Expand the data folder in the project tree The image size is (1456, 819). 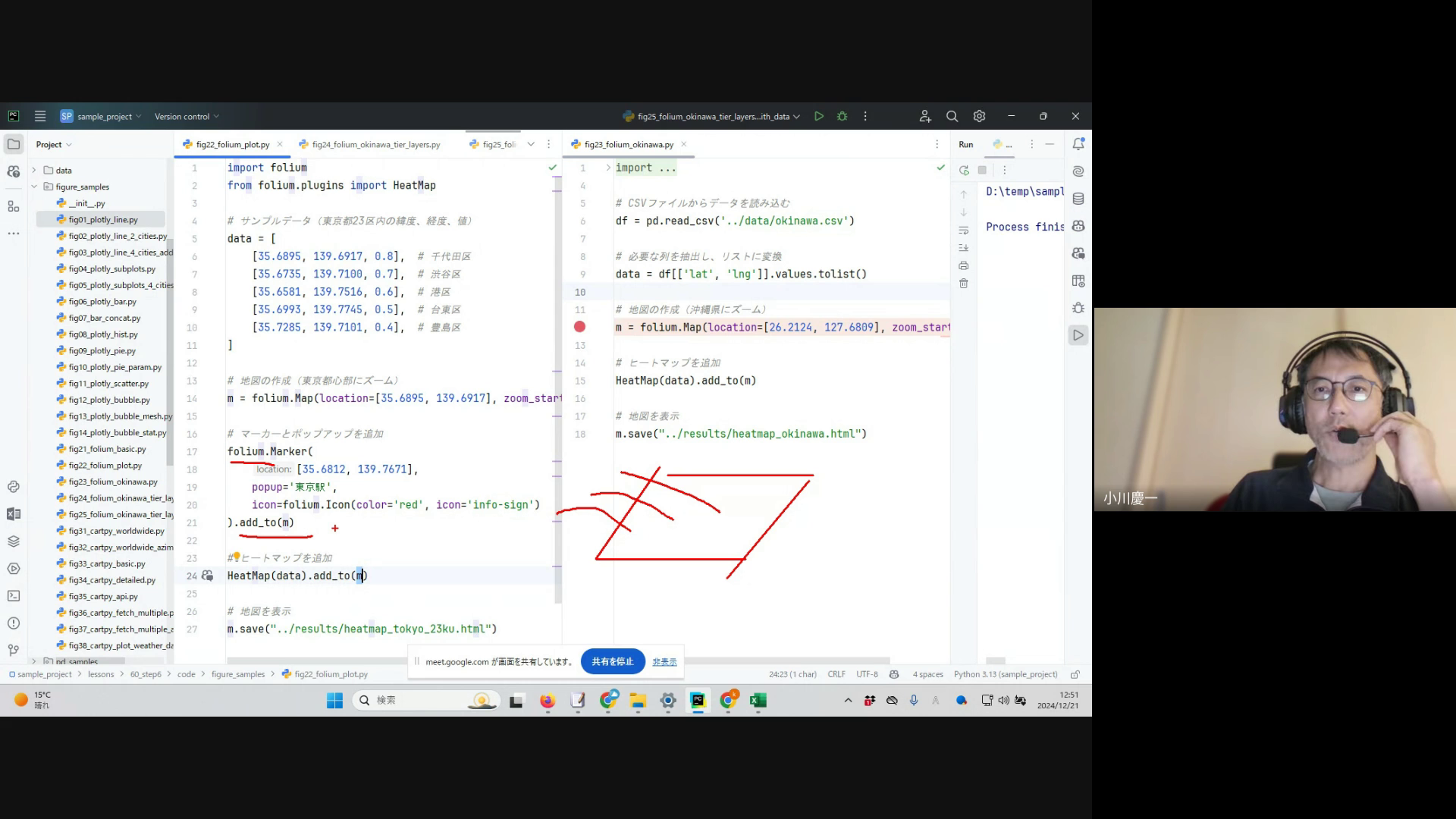[x=34, y=170]
